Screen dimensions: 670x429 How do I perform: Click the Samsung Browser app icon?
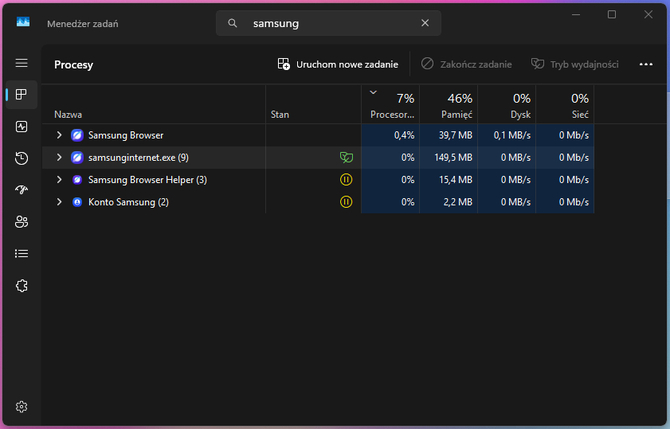pyautogui.click(x=77, y=135)
